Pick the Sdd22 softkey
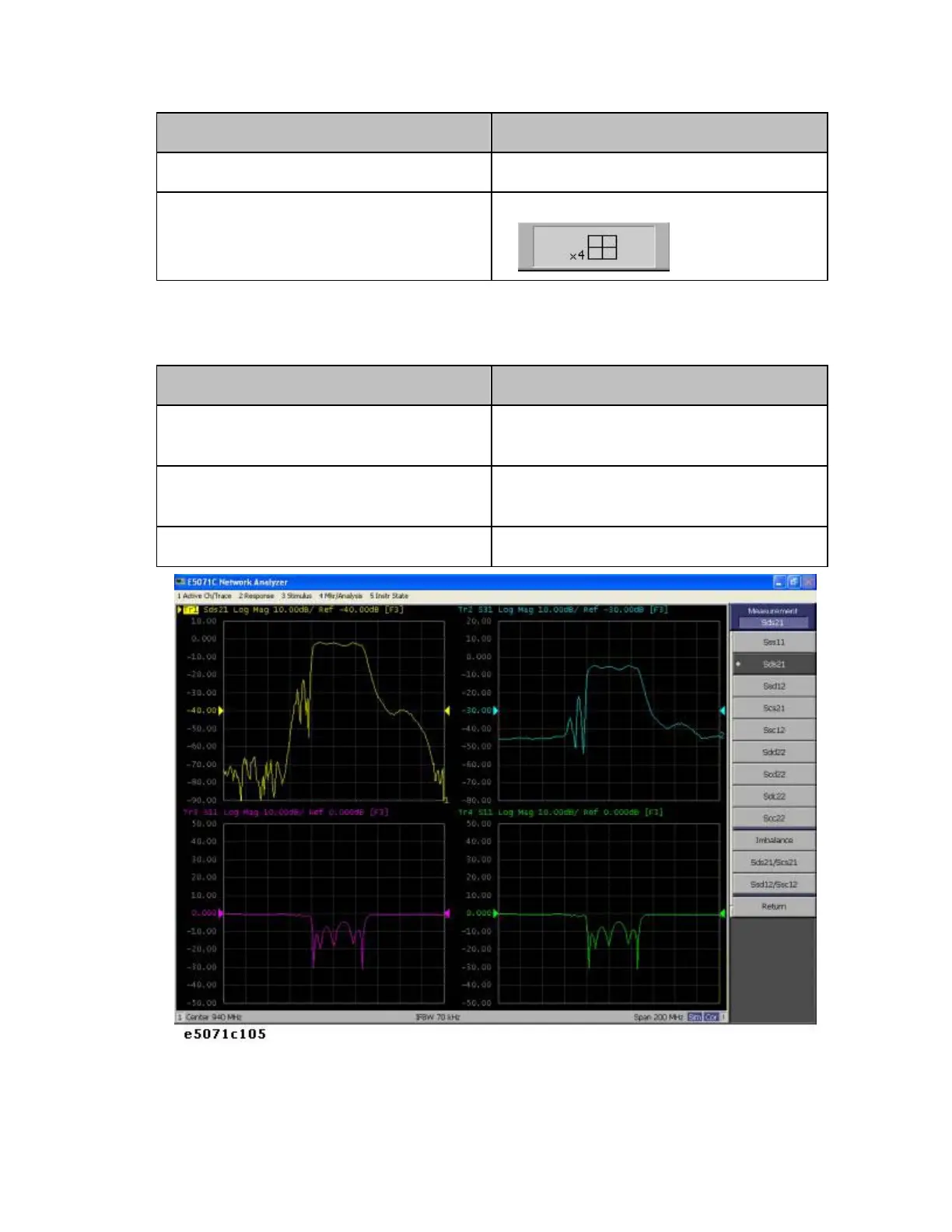952x1232 pixels. point(774,752)
